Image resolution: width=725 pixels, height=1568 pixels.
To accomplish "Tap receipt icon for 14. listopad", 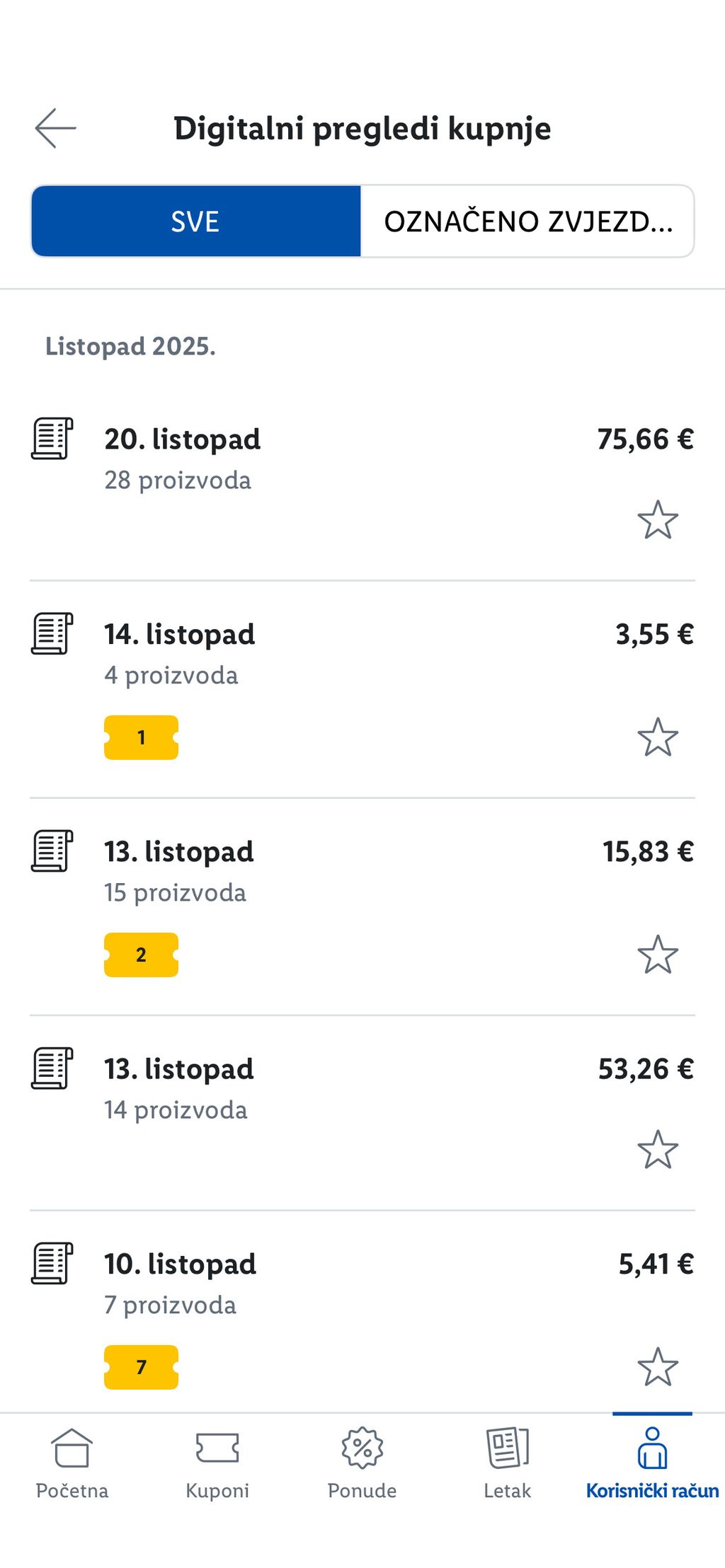I will click(52, 634).
